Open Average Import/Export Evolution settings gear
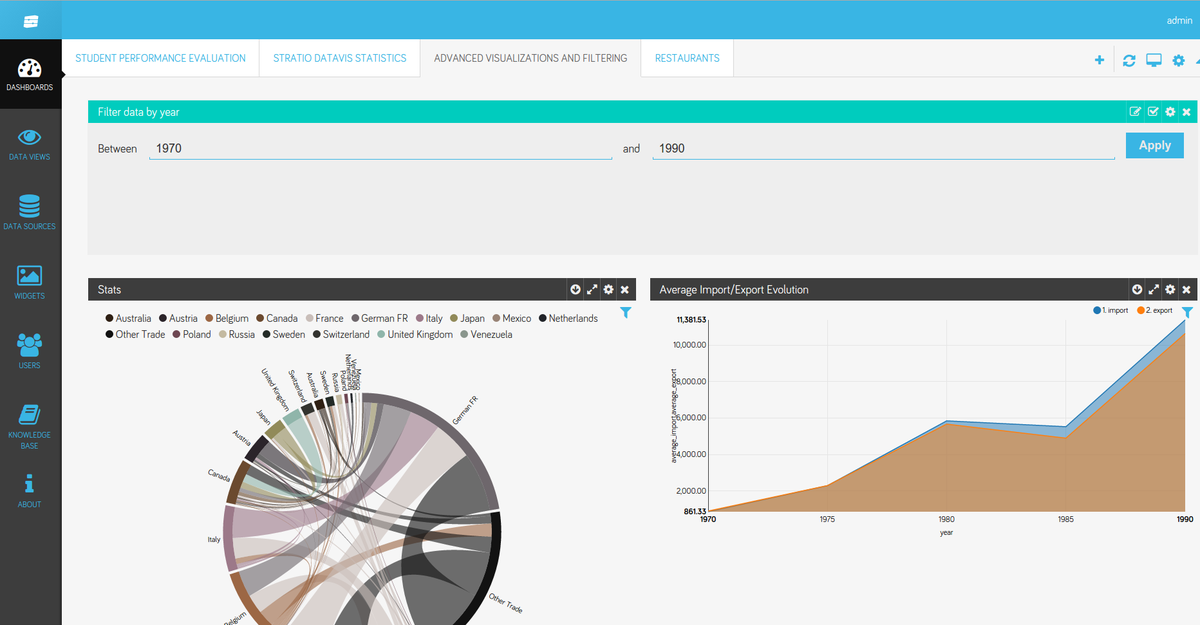1200x625 pixels. pos(1170,289)
